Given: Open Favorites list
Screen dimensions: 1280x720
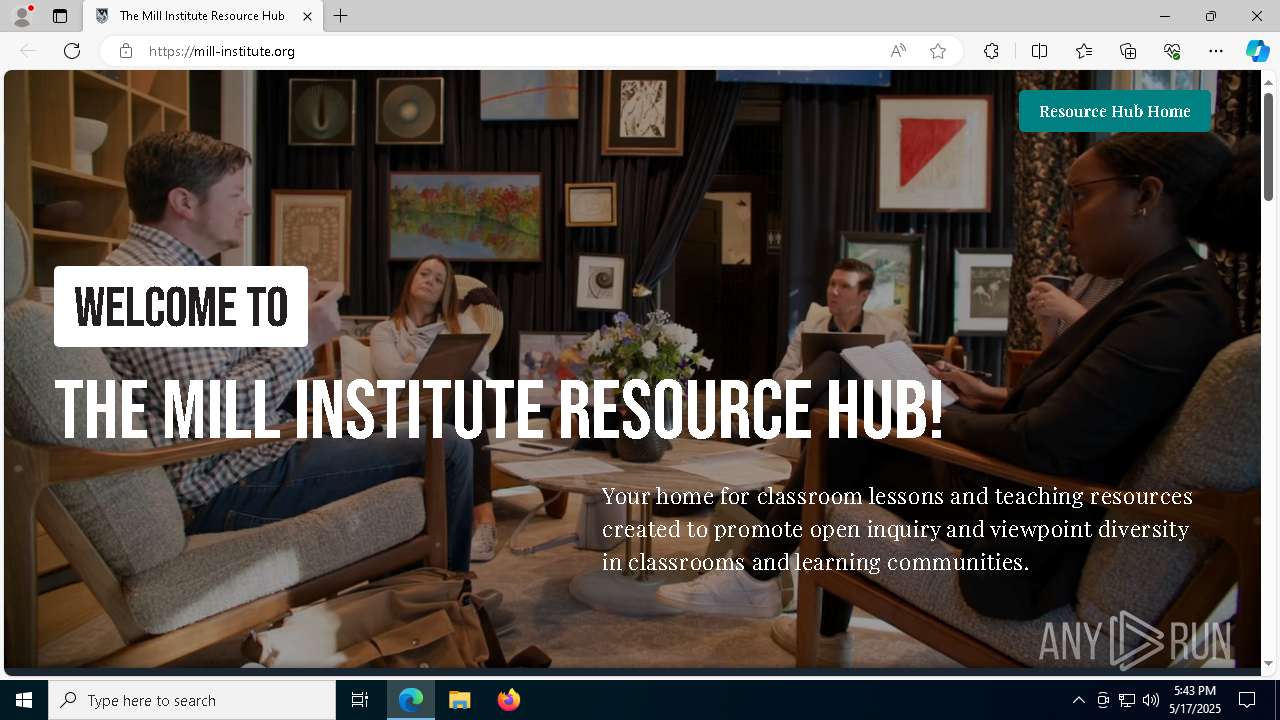Looking at the screenshot, I should coord(1084,51).
